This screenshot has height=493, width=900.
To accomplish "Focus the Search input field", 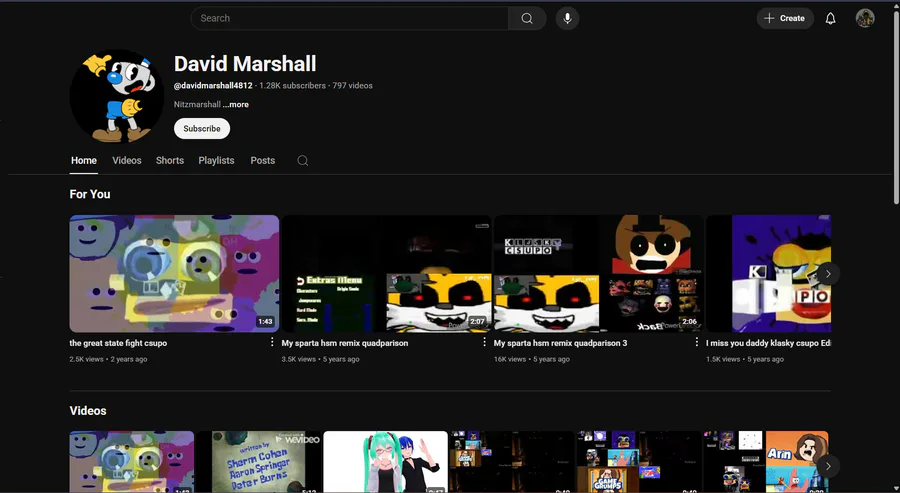I will (350, 18).
